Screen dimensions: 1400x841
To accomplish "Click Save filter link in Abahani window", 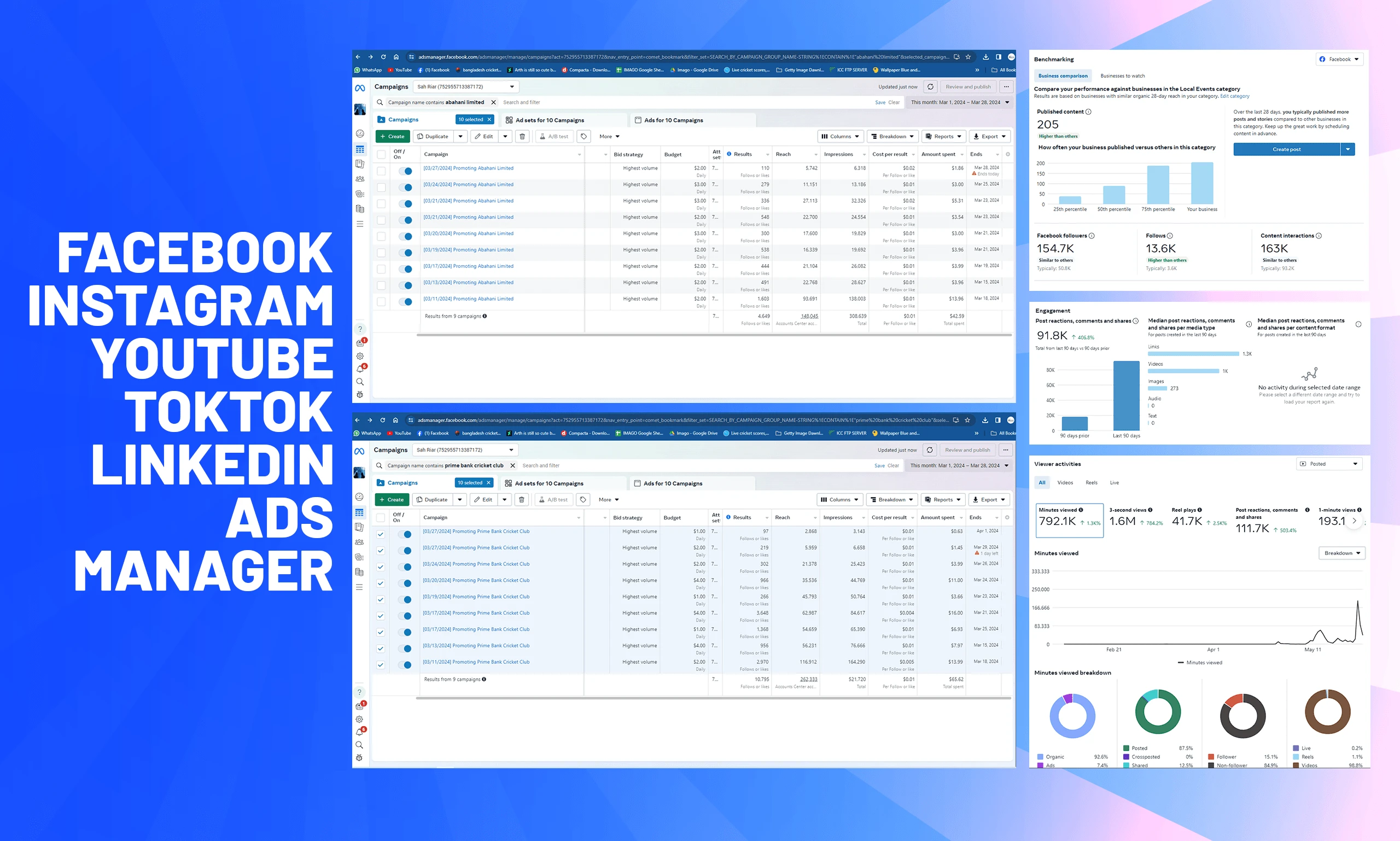I will pyautogui.click(x=880, y=103).
